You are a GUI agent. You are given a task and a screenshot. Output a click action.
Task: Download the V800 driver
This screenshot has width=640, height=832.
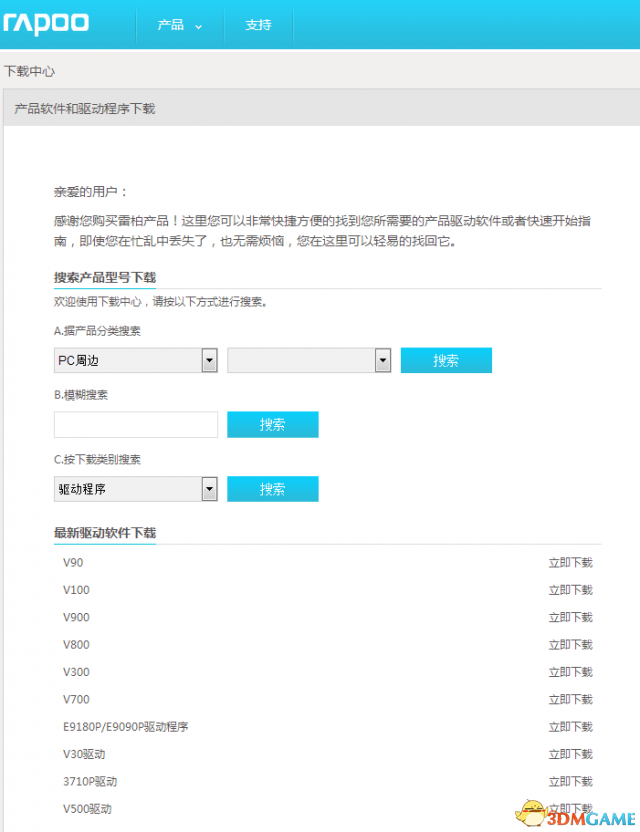[570, 645]
